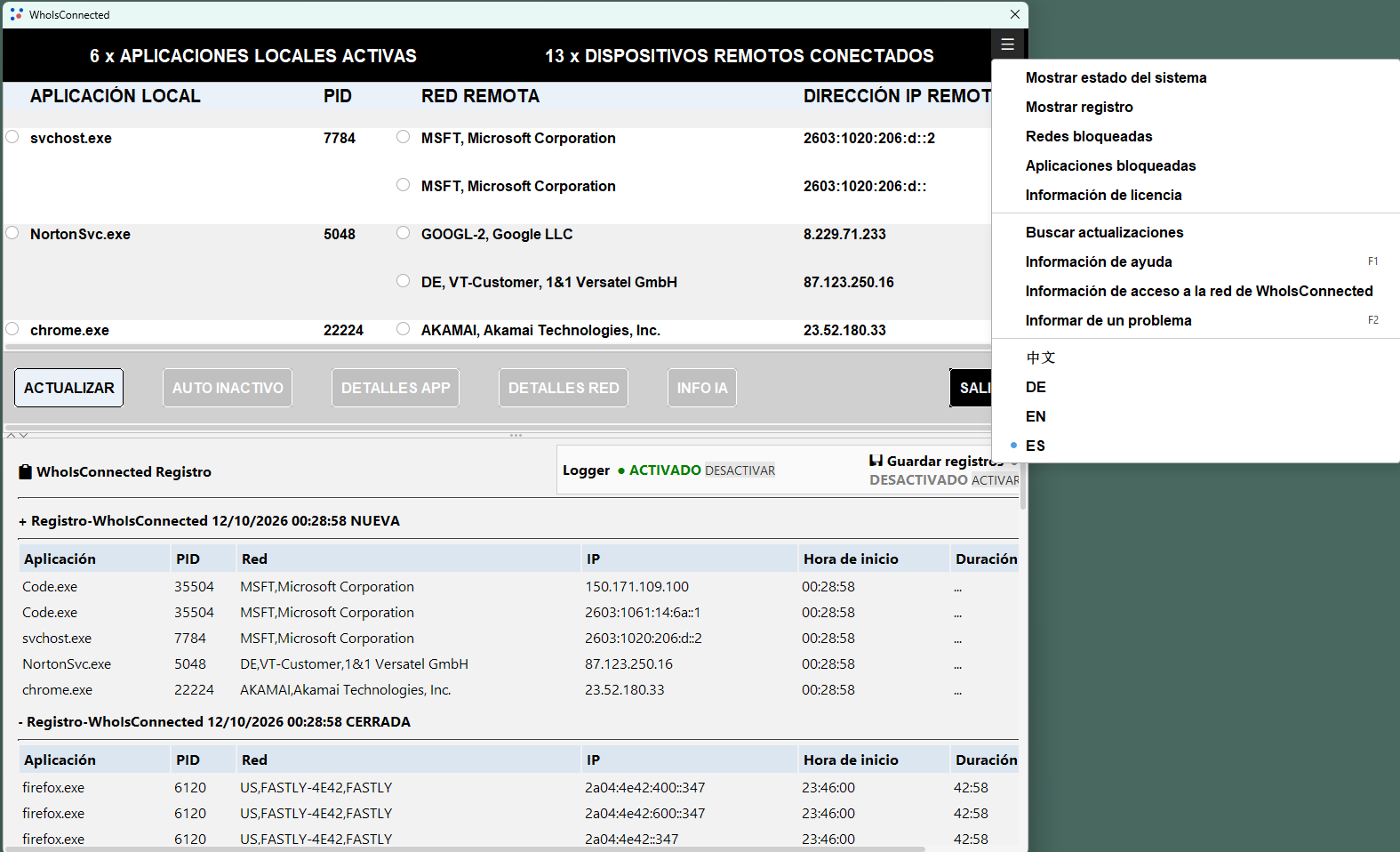
Task: Close the WhoIsConnected window
Action: click(1015, 14)
